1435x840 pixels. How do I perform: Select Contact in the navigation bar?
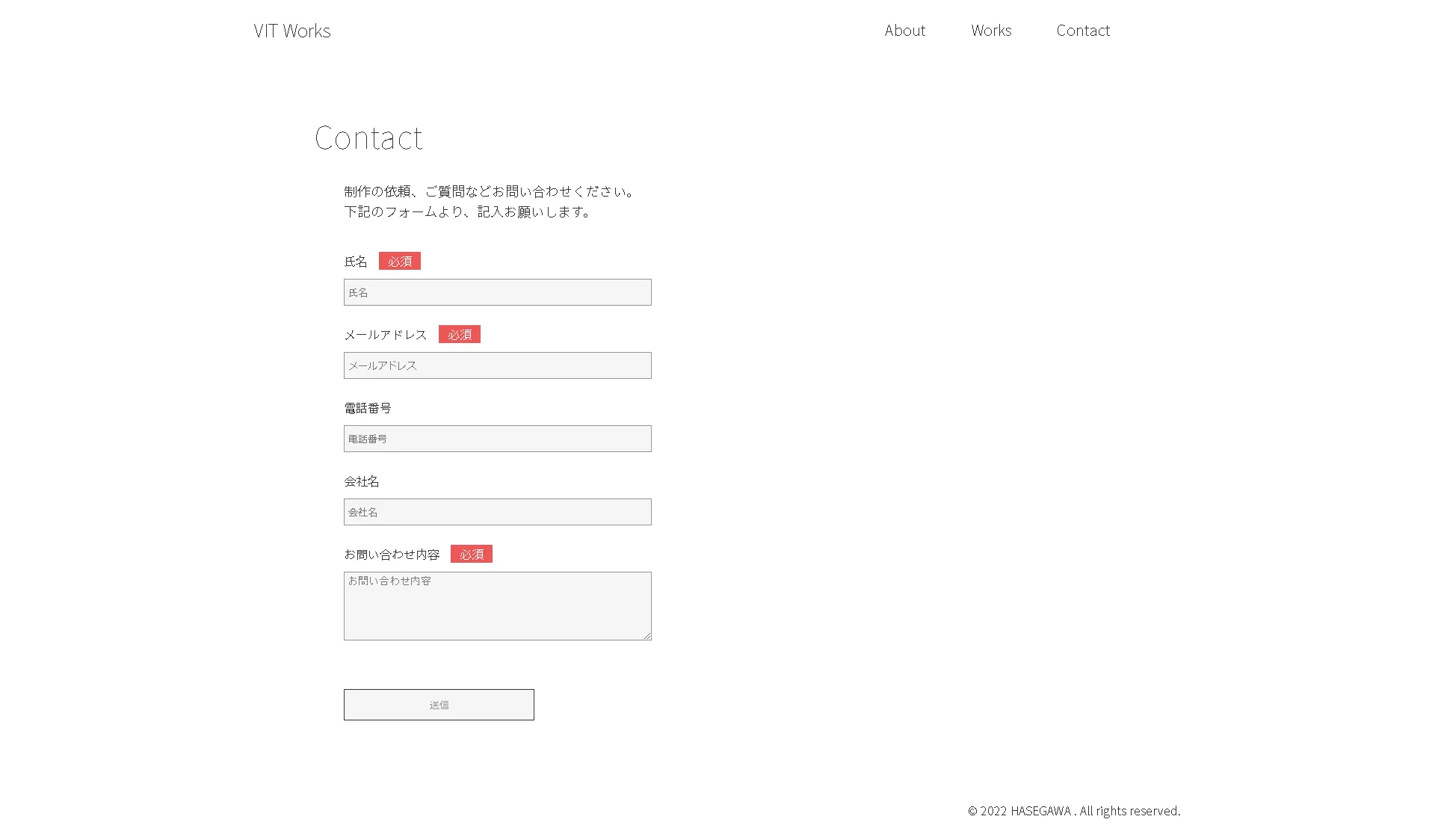(1083, 31)
